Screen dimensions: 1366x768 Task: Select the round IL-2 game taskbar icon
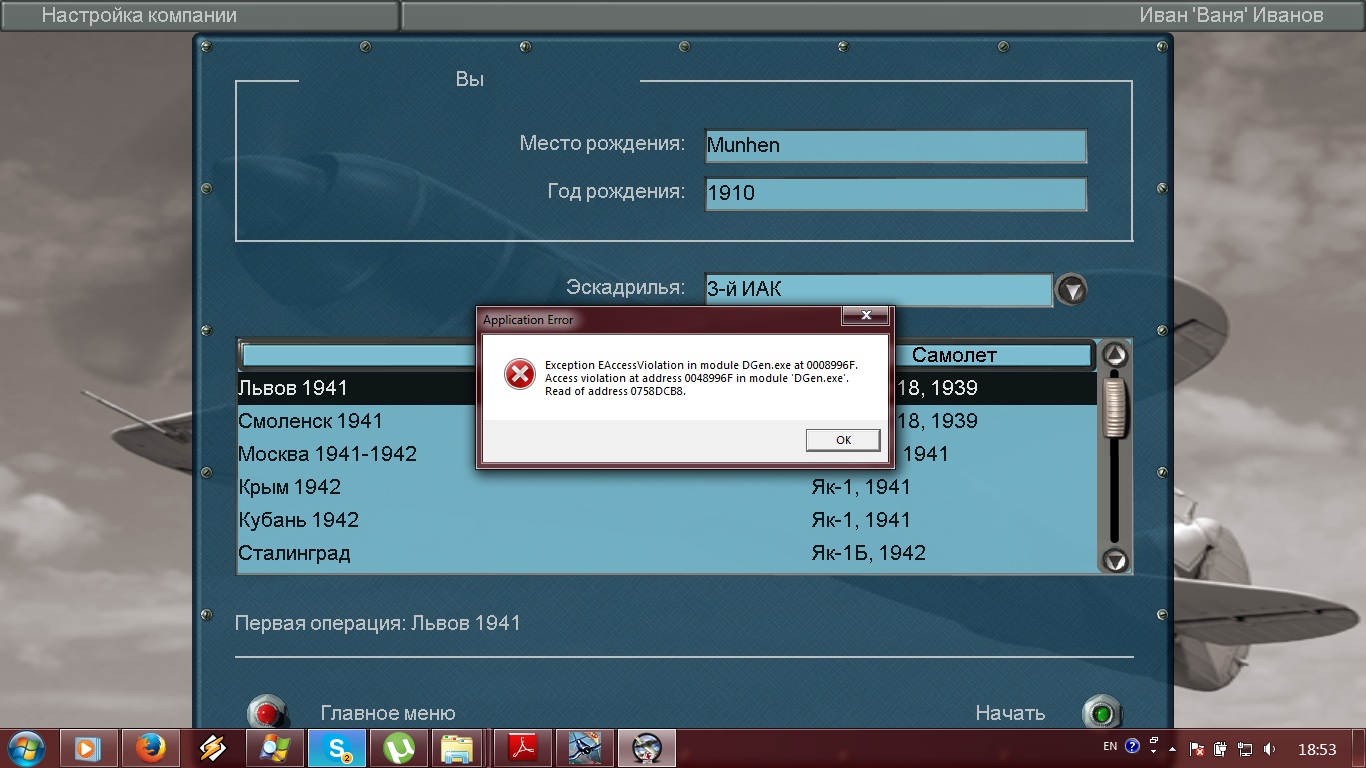point(646,747)
